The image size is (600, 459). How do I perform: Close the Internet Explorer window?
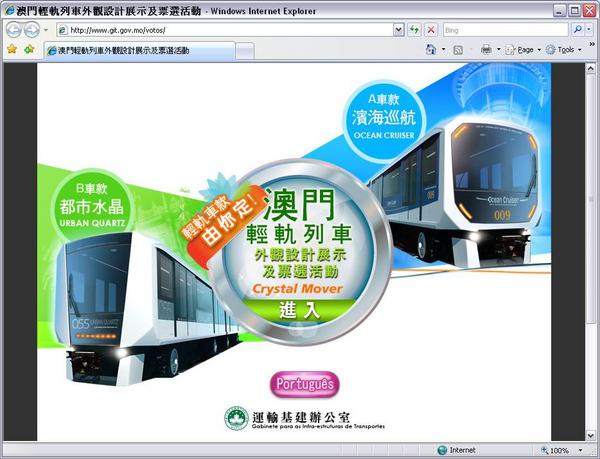point(590,10)
